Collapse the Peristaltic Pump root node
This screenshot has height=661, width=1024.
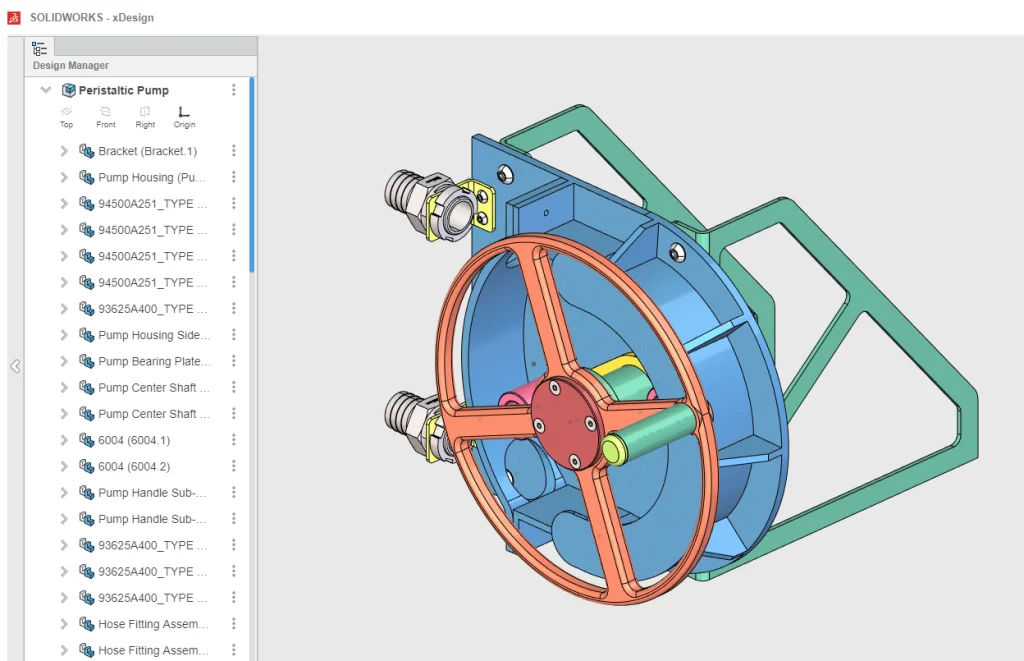(x=45, y=90)
